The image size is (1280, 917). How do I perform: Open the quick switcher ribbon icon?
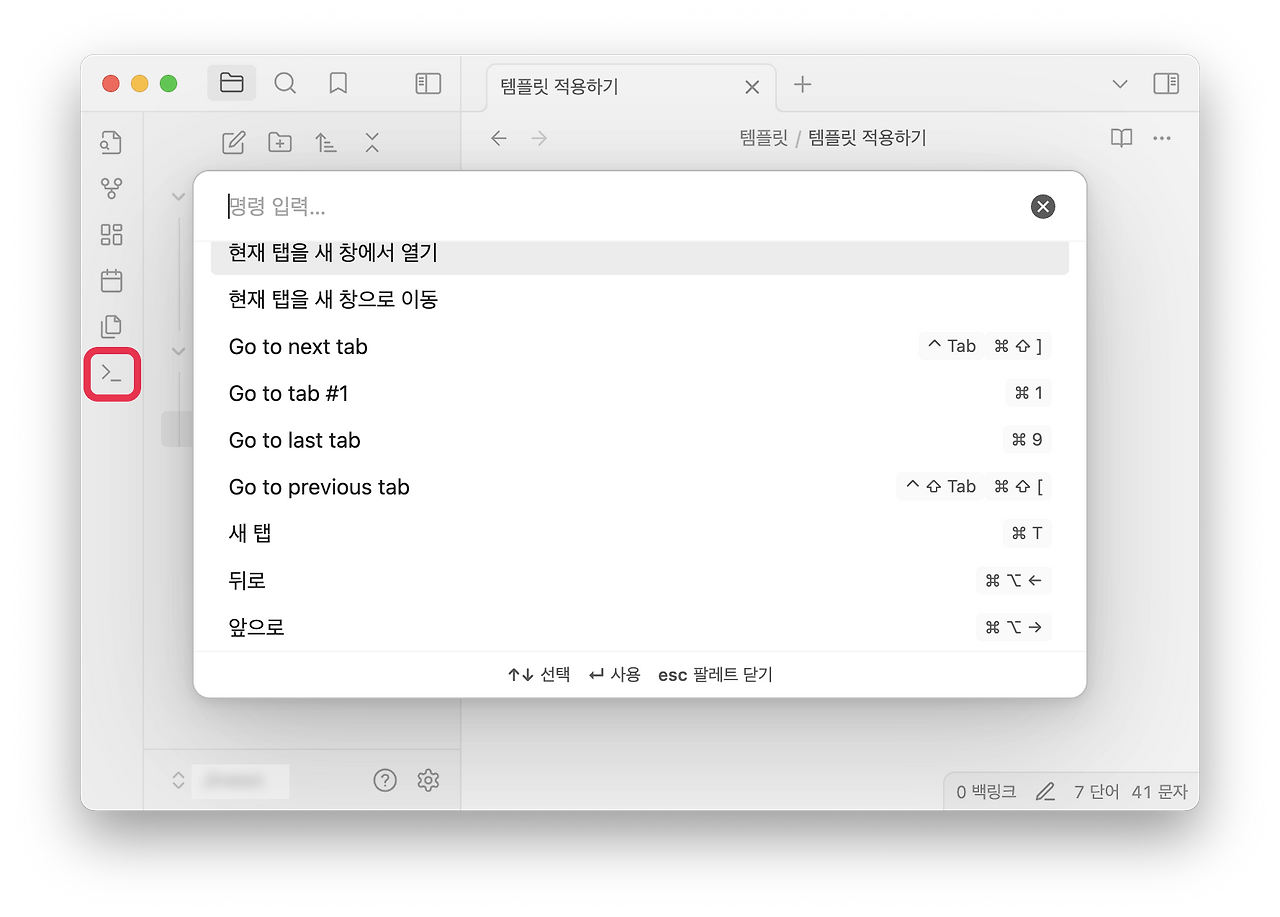pyautogui.click(x=111, y=142)
